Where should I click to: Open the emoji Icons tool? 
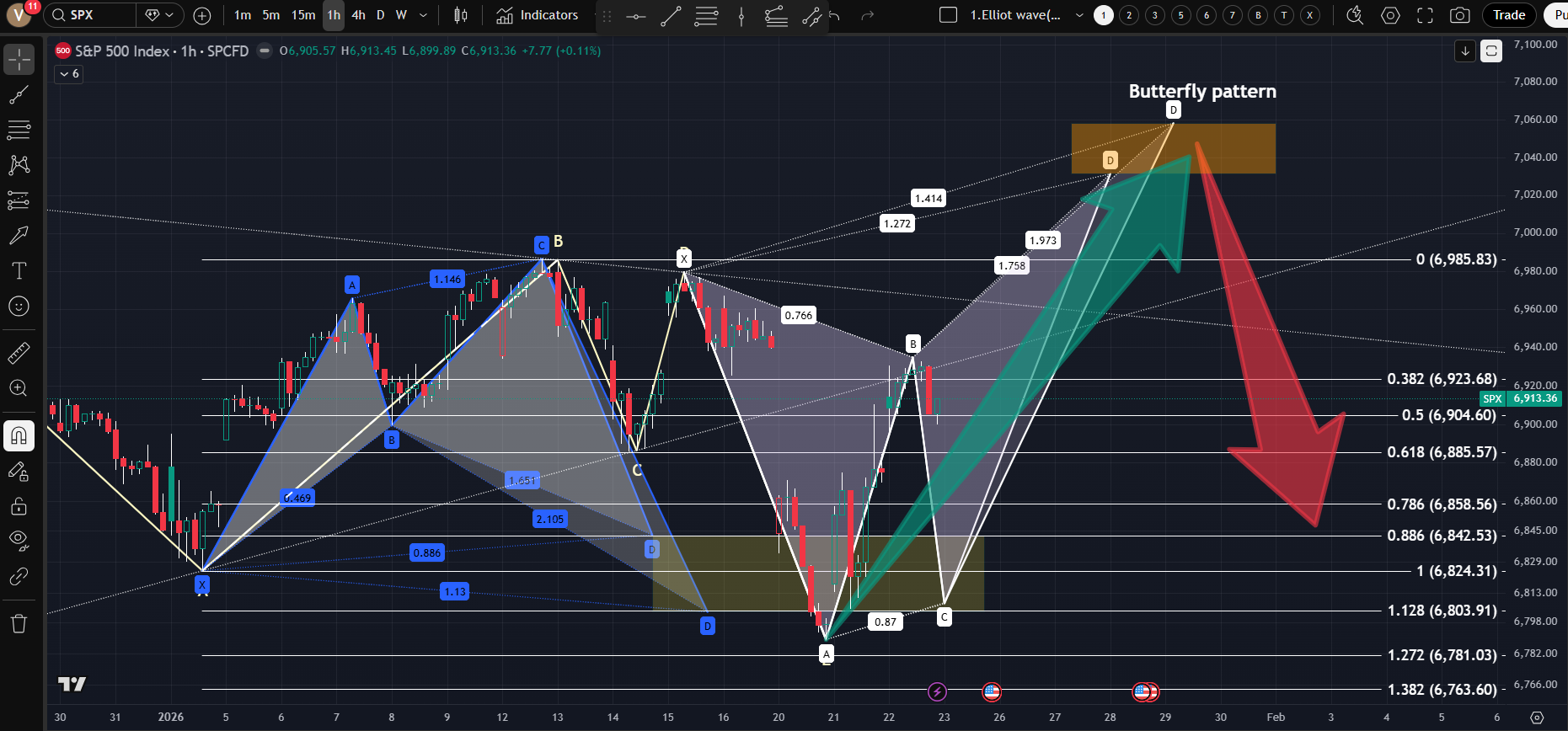tap(19, 307)
